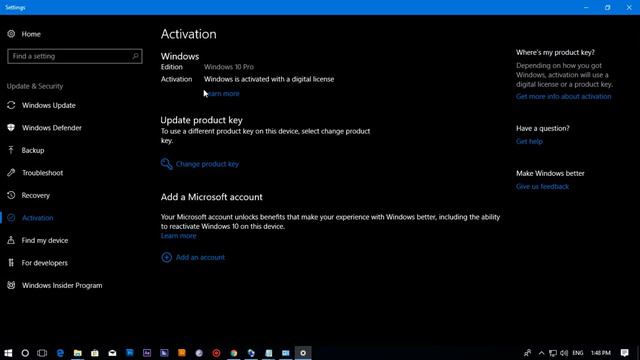This screenshot has height=360, width=640.
Task: Open File Explorer from taskbar
Action: (78, 353)
